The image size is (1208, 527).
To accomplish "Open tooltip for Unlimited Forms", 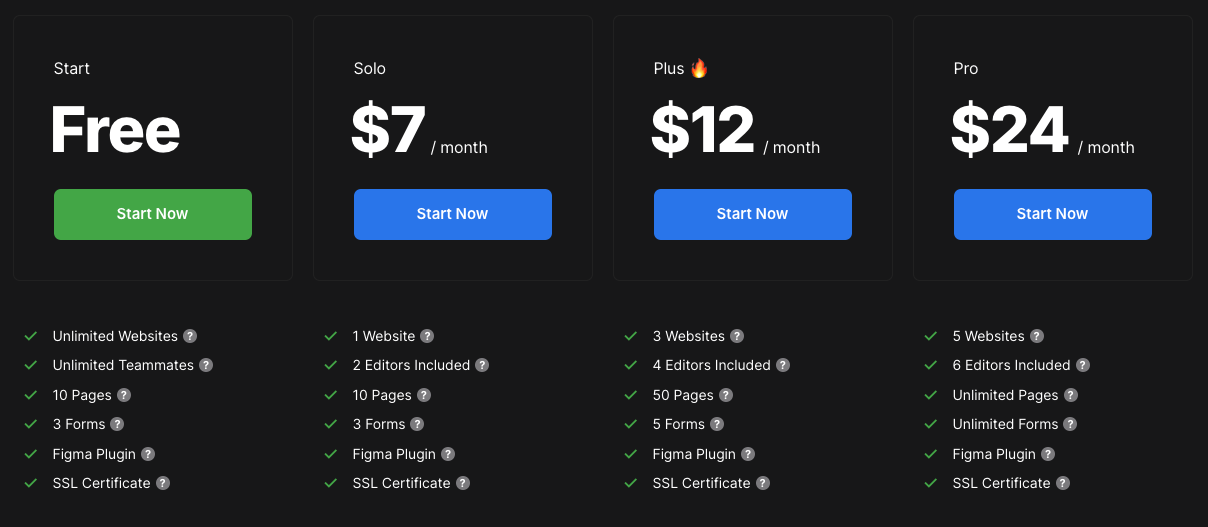I will [x=1070, y=425].
